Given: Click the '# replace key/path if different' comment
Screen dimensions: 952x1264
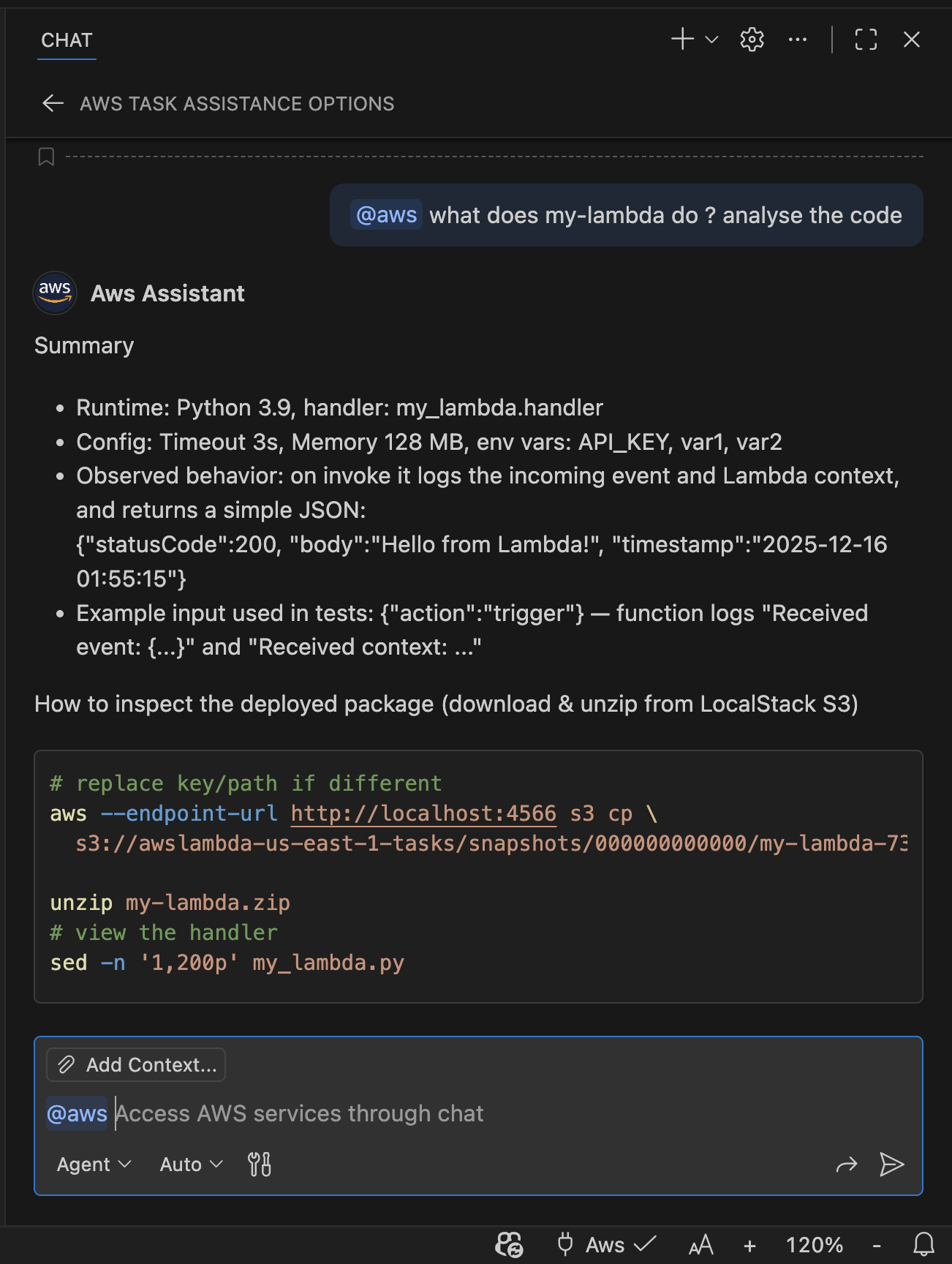Looking at the screenshot, I should [x=246, y=783].
